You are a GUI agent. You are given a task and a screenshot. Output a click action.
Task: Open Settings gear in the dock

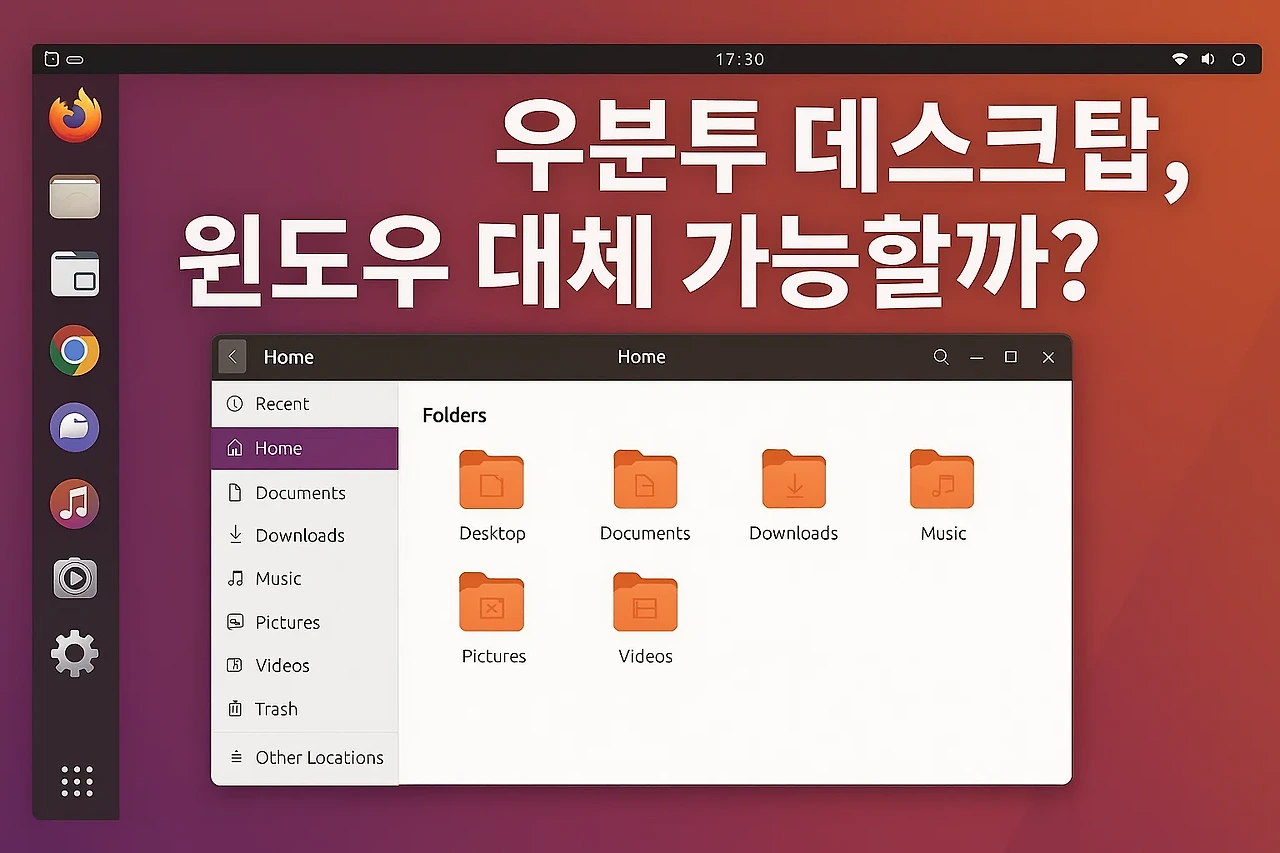[x=75, y=655]
